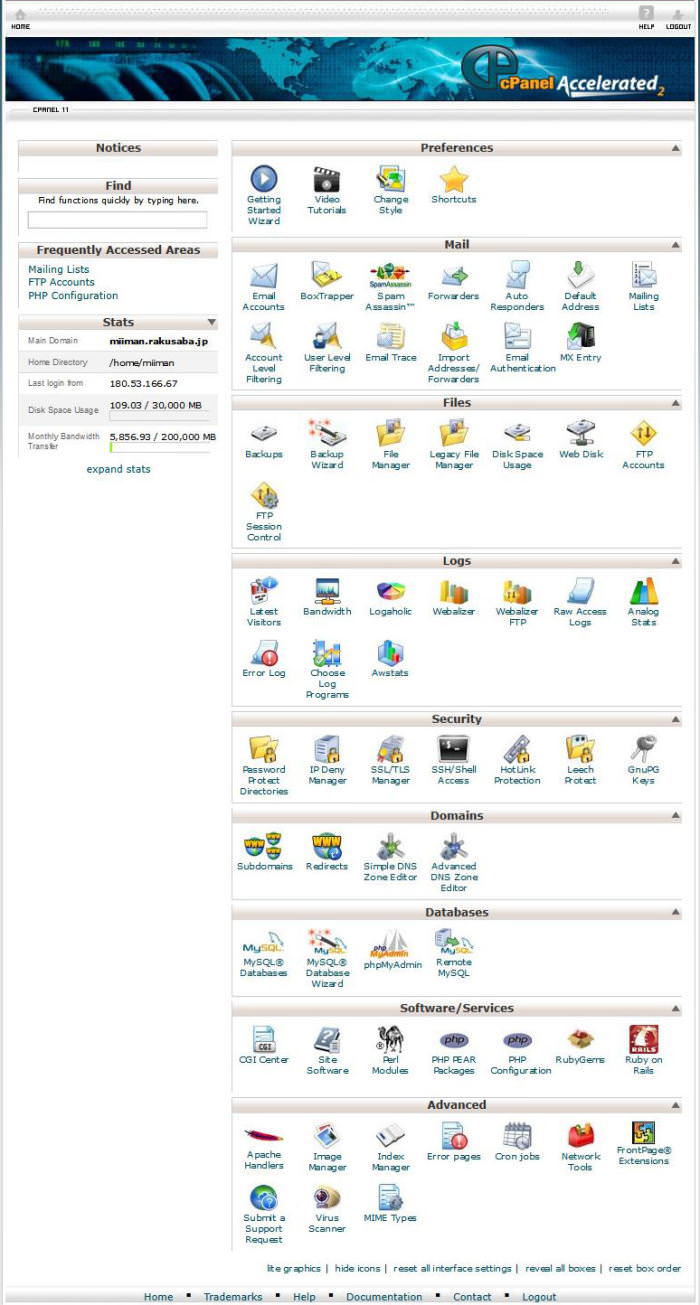Open the Bandwidth logs icon
The width and height of the screenshot is (700, 1305).
point(327,591)
